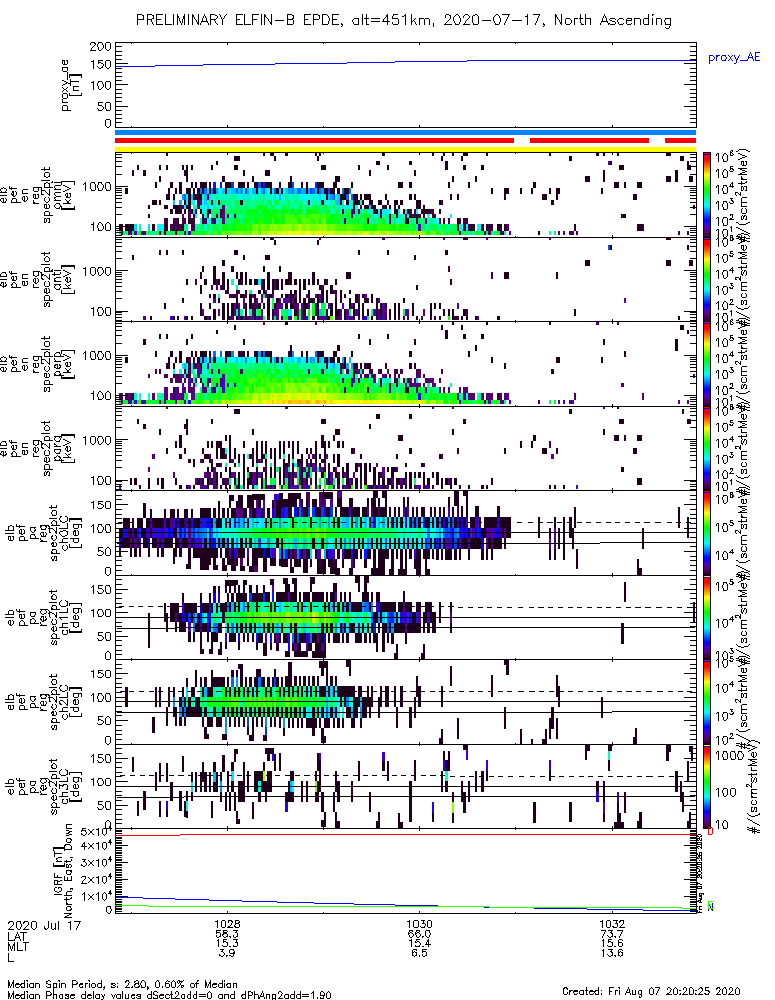Click the '1000' label on ch3LC color bar
Image resolution: width=775 pixels, height=1000 pixels.
tap(730, 755)
